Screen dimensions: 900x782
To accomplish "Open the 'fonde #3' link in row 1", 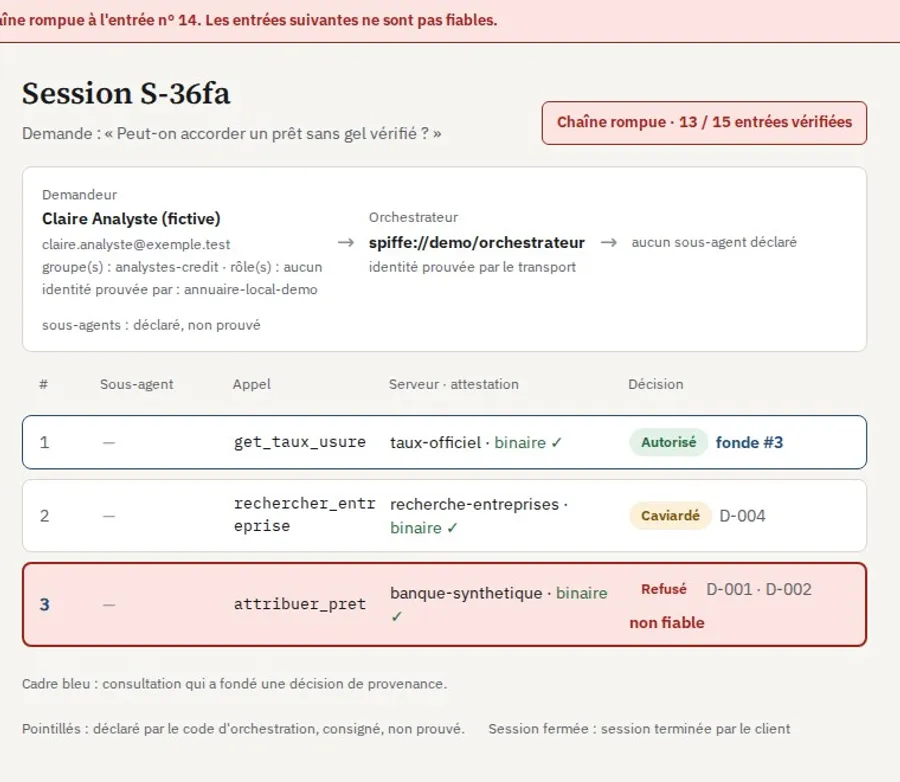I will click(749, 442).
